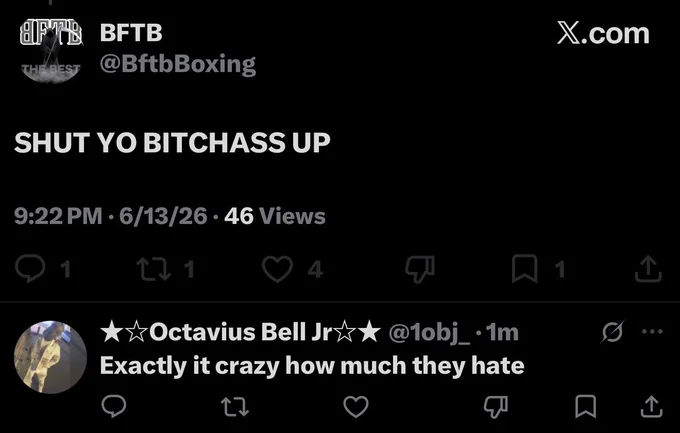The image size is (680, 433).
Task: Open the ★☆Octavius Bell Jr☆★ display name
Action: (240, 332)
